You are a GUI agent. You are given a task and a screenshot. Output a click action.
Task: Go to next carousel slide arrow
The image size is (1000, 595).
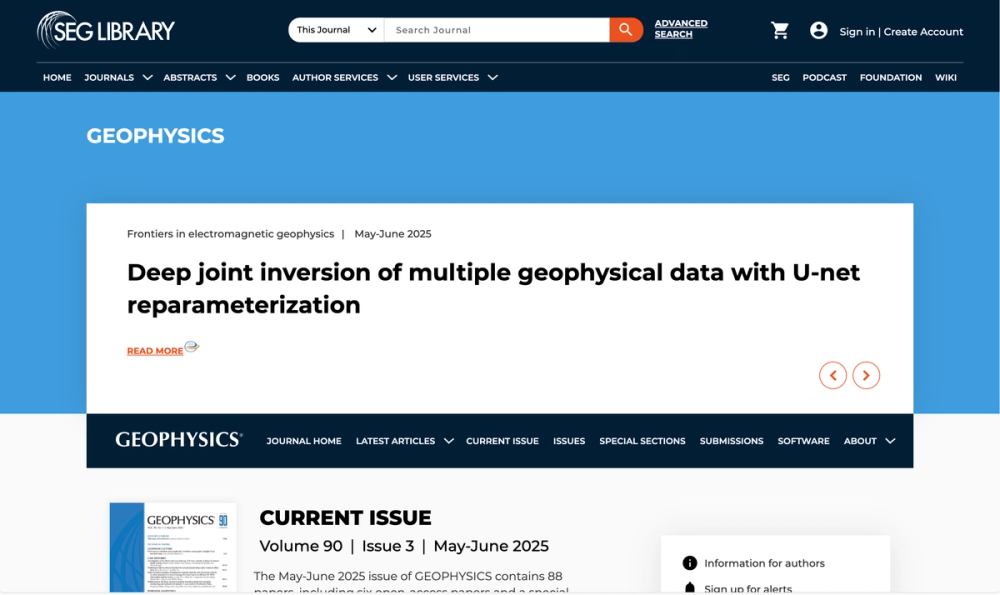click(866, 375)
